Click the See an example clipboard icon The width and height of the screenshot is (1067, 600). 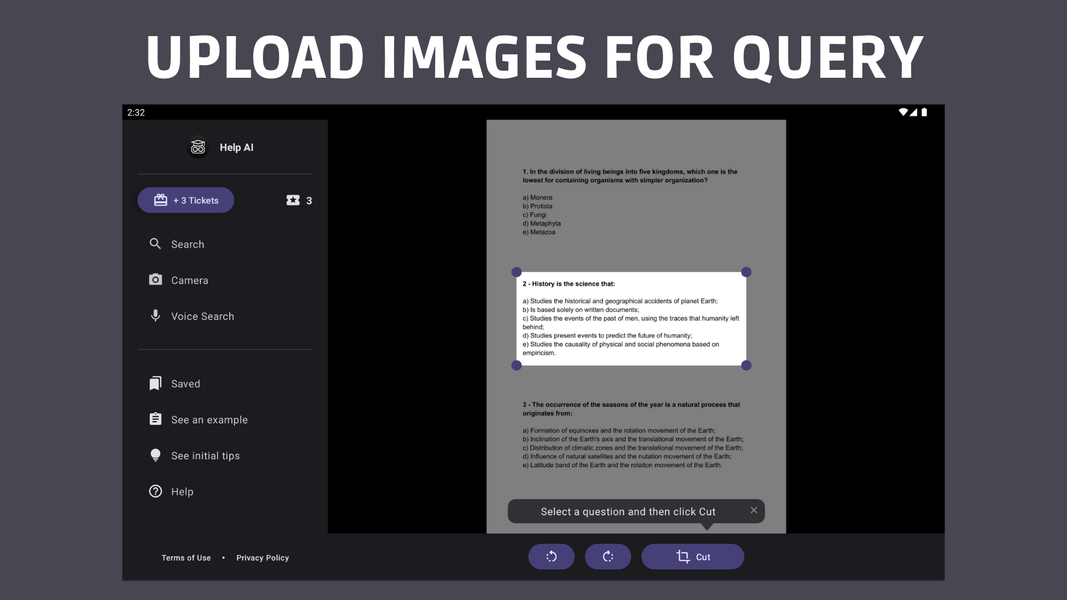tap(155, 419)
